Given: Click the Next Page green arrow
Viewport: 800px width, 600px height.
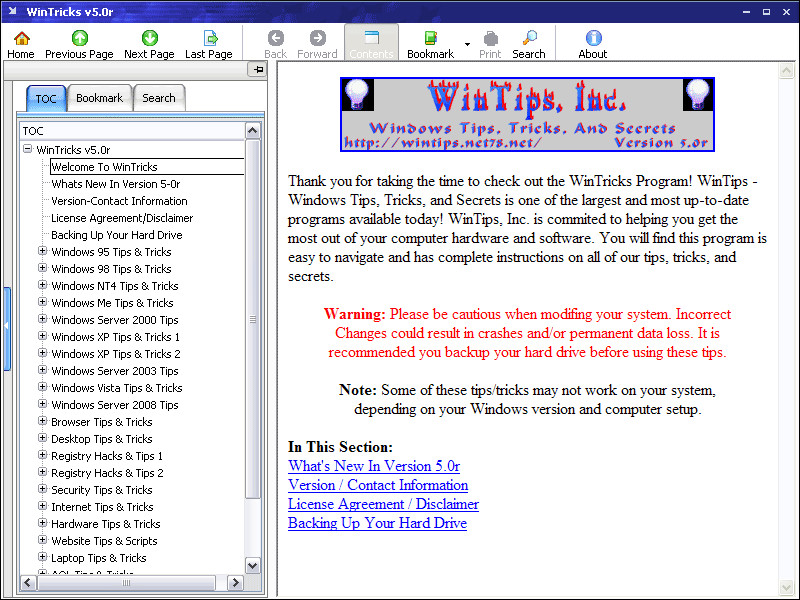Looking at the screenshot, I should pyautogui.click(x=149, y=38).
